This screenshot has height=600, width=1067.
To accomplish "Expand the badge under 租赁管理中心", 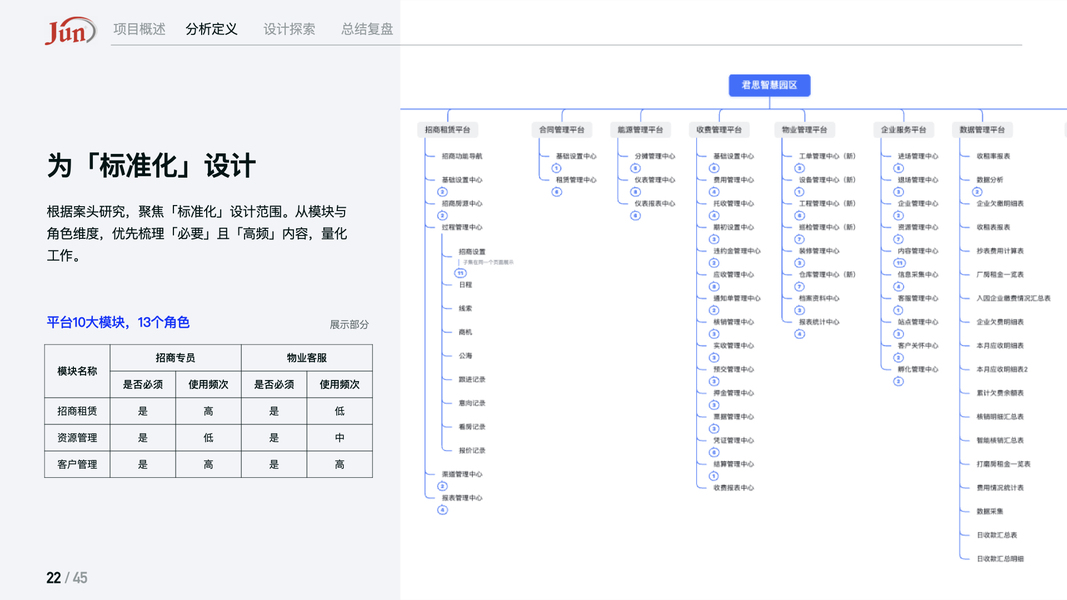I will (x=557, y=192).
